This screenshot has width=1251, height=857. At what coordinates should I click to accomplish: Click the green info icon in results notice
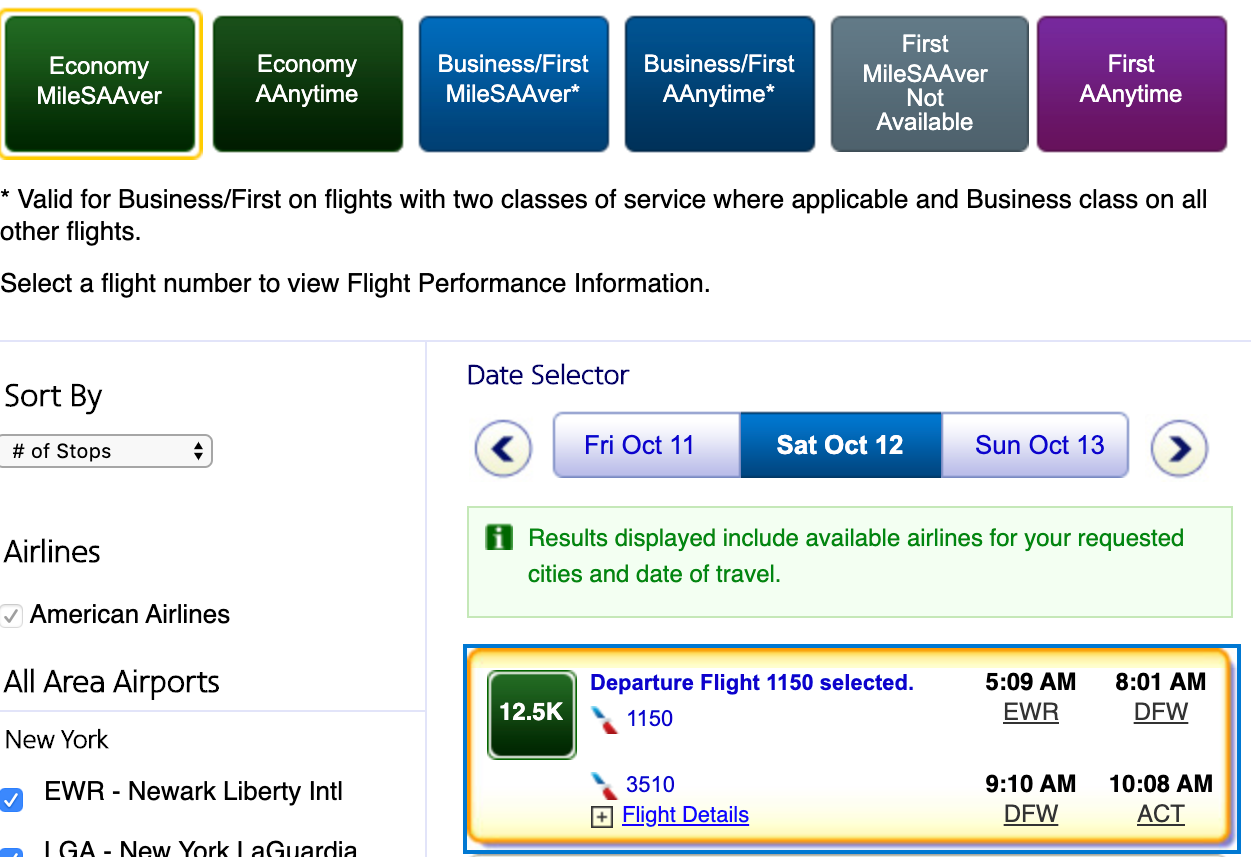click(498, 539)
